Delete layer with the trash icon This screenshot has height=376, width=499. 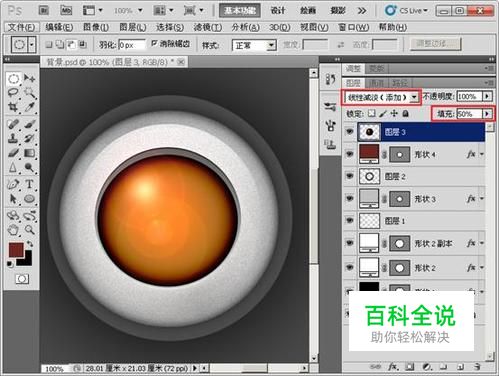coord(477,367)
